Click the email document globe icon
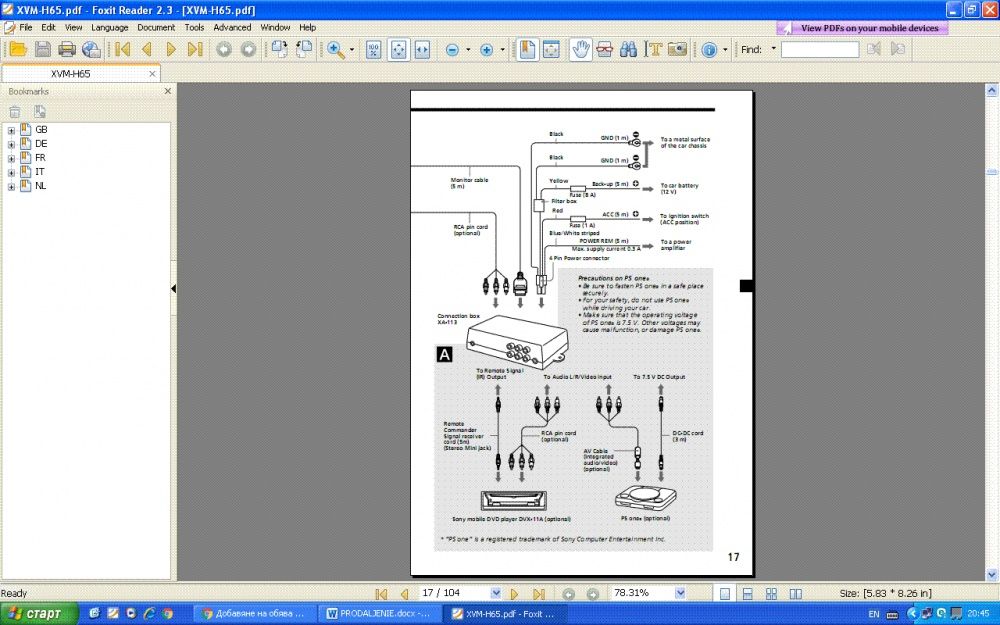 (x=91, y=49)
